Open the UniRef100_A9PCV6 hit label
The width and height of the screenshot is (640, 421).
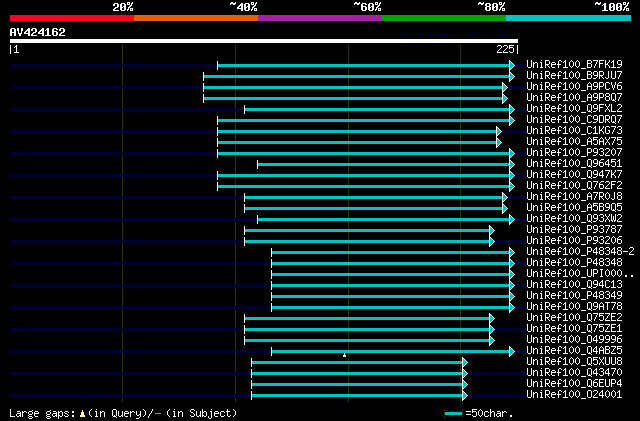574,86
